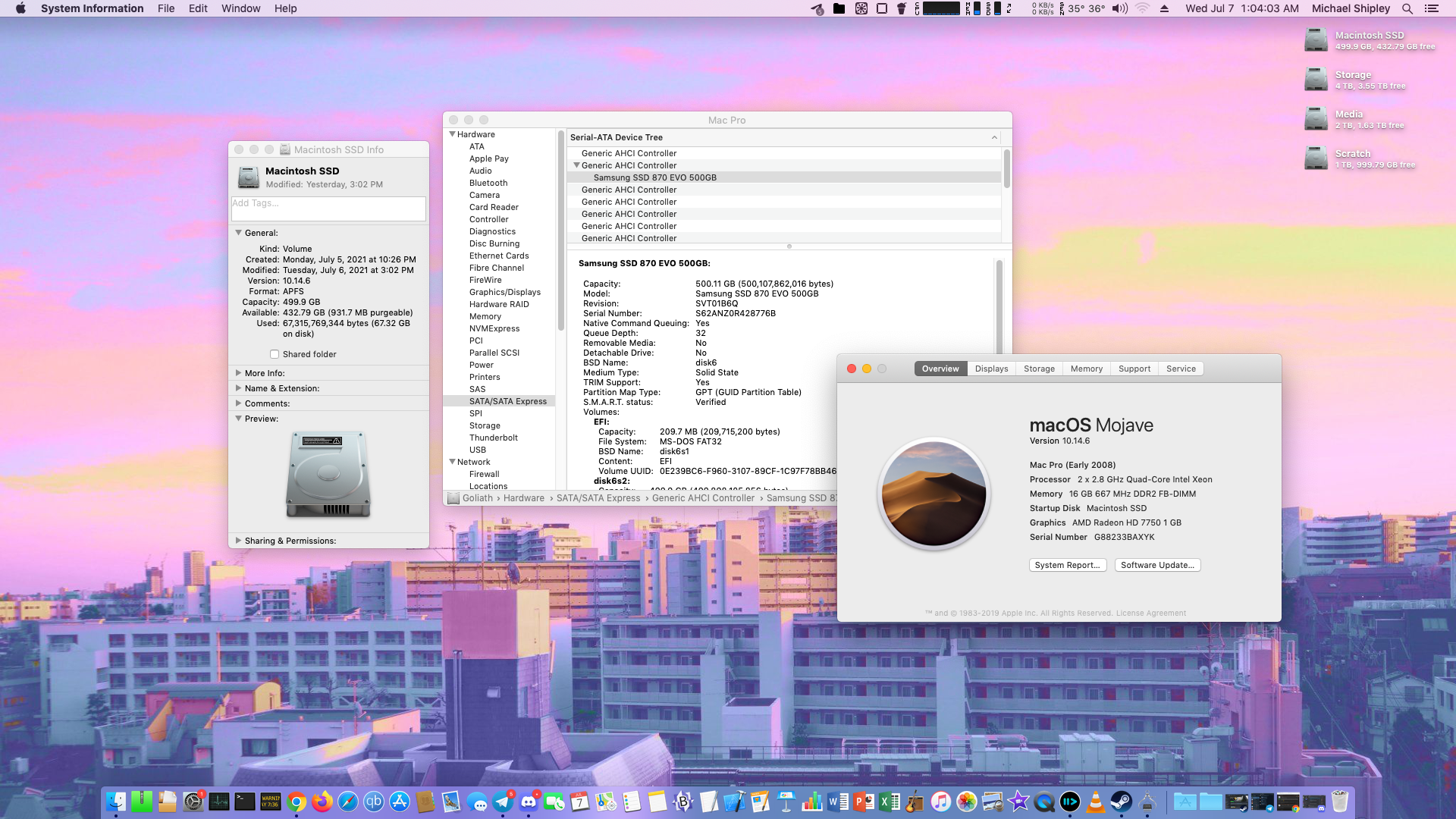Open Telegram from the dock
Image resolution: width=1456 pixels, height=819 pixels.
pyautogui.click(x=503, y=802)
